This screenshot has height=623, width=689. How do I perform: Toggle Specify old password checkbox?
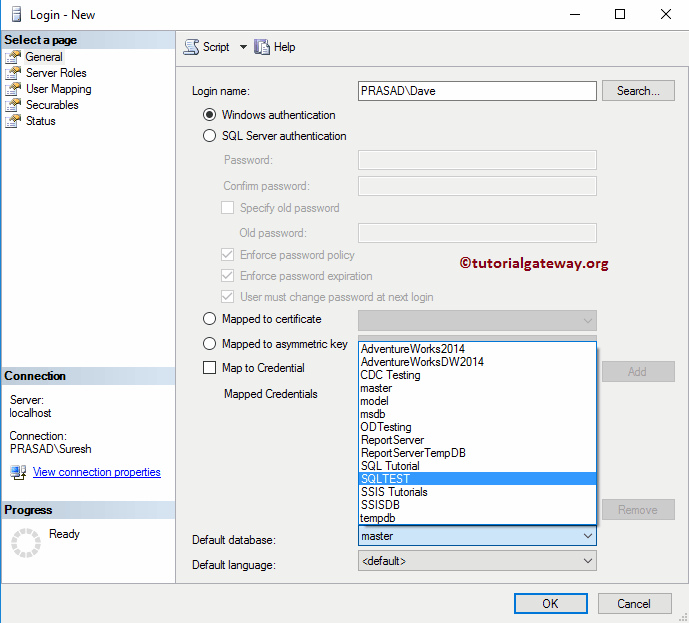point(227,208)
